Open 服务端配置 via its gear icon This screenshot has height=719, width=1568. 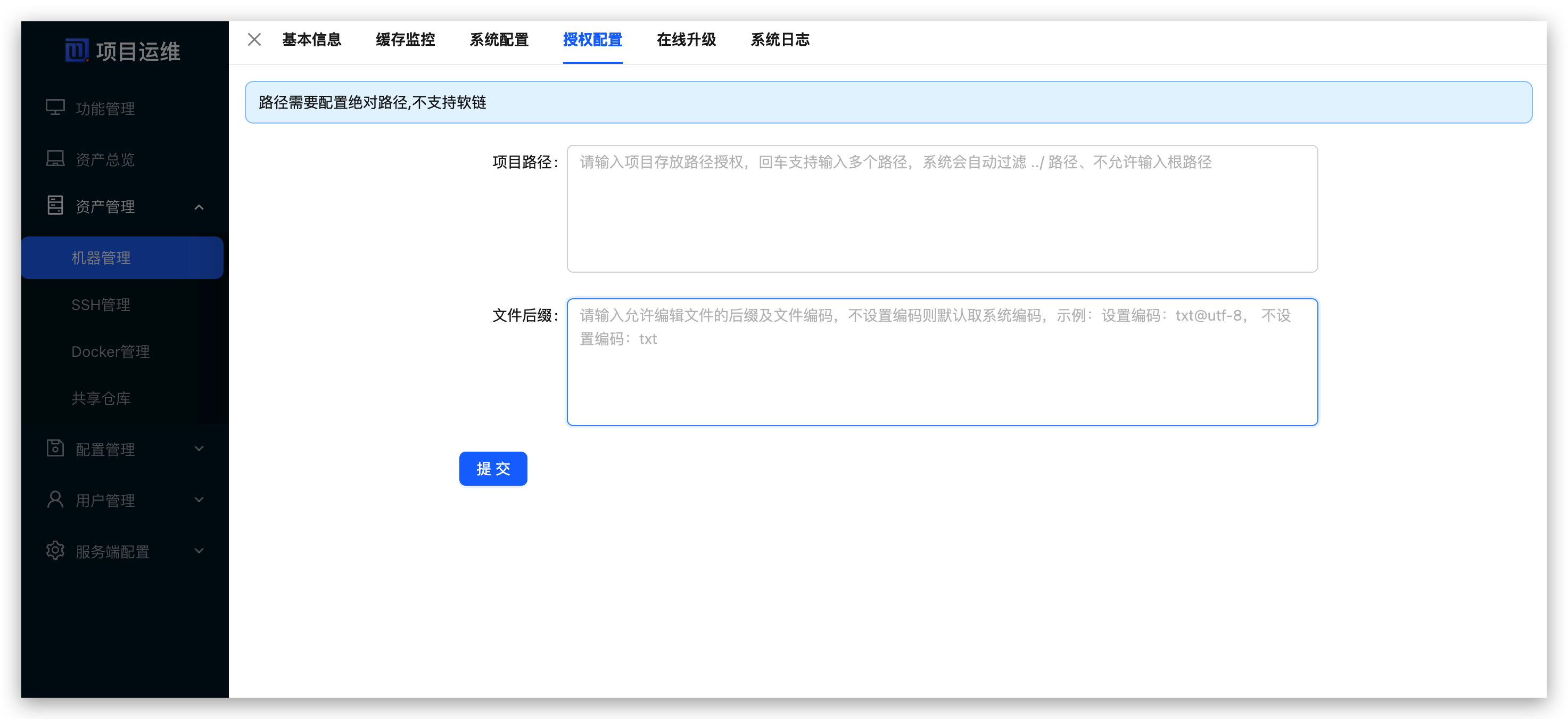(x=55, y=550)
